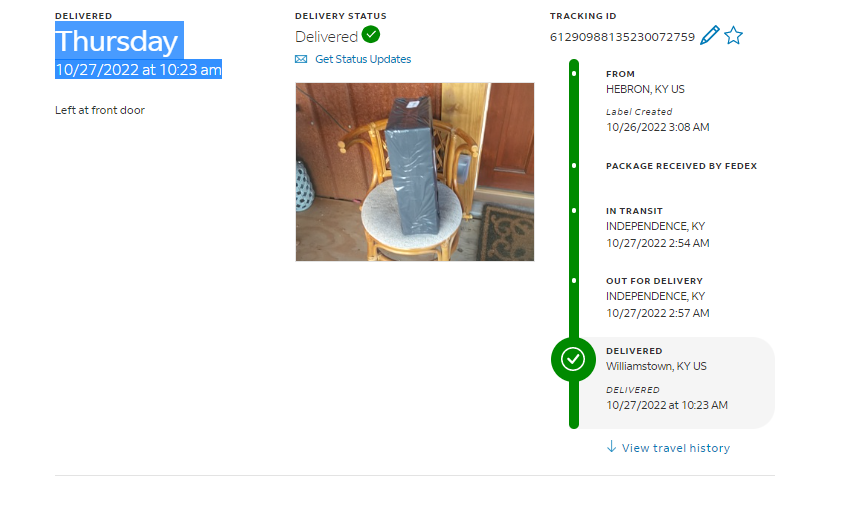Click the pencil edit icon beside tracking ID
Viewport: 858px width, 512px height.
click(710, 36)
